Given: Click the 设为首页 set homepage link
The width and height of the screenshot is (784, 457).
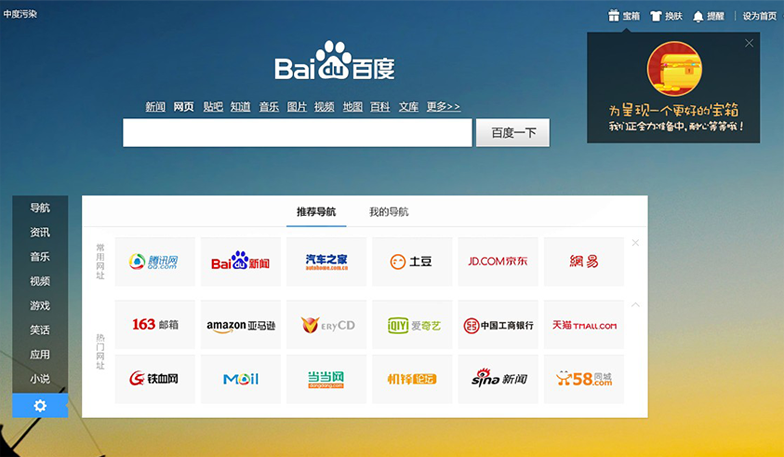Looking at the screenshot, I should (758, 16).
